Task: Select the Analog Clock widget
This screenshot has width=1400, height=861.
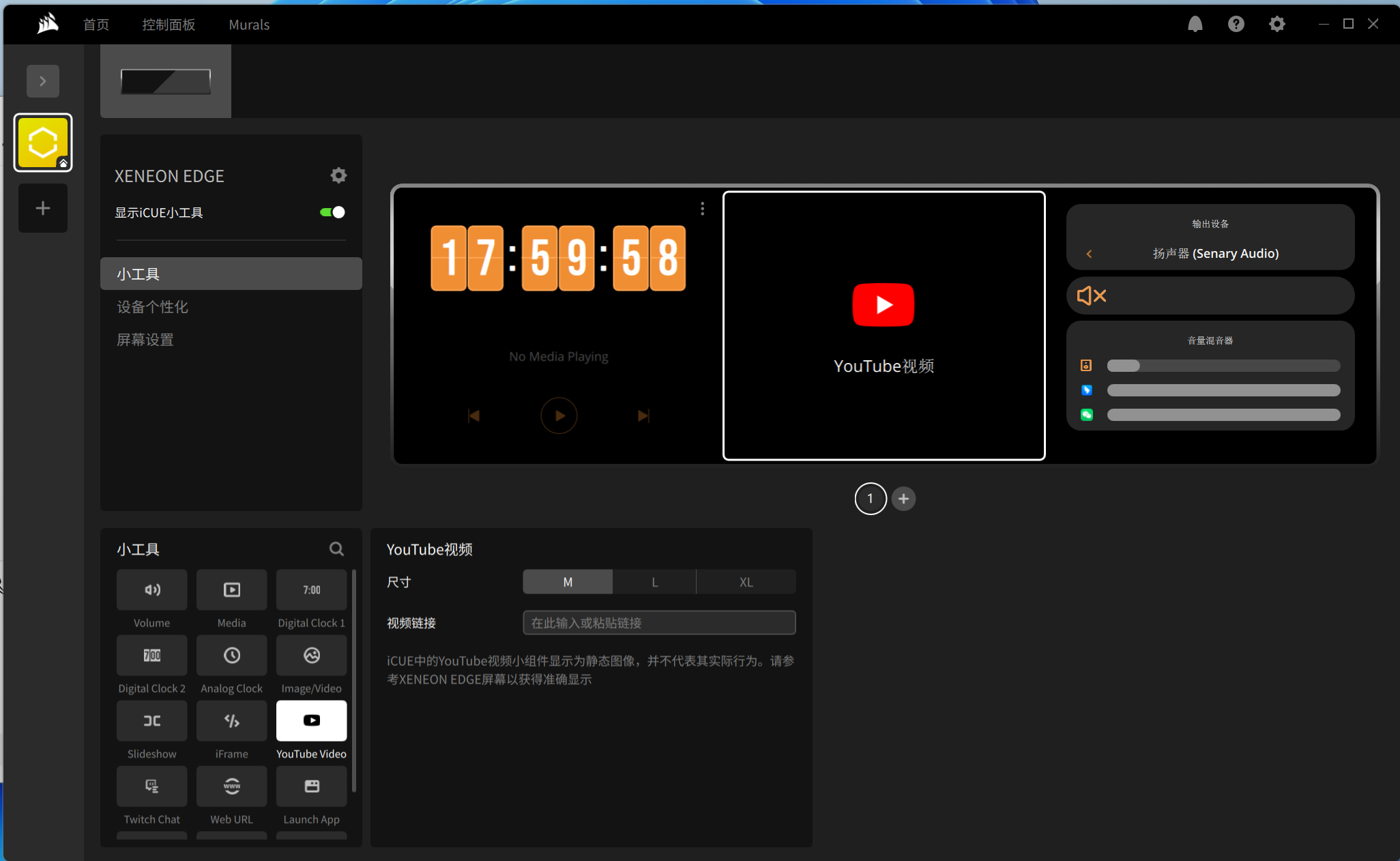Action: (231, 656)
